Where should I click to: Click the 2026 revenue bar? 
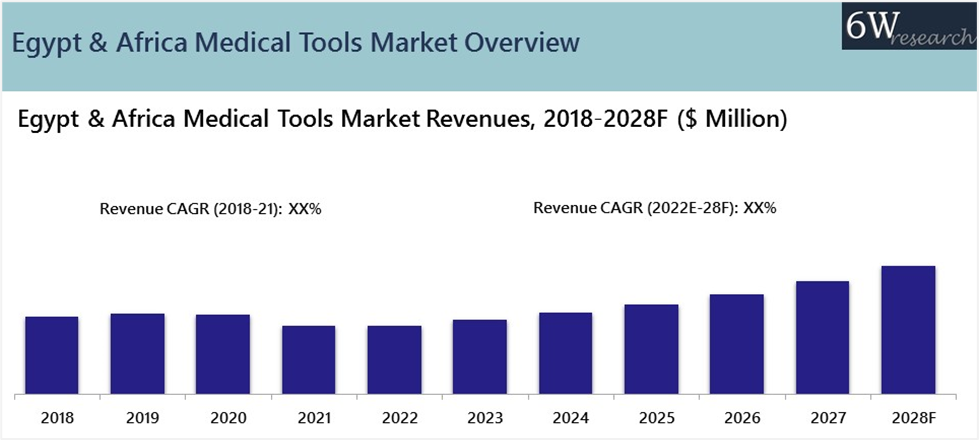point(737,343)
